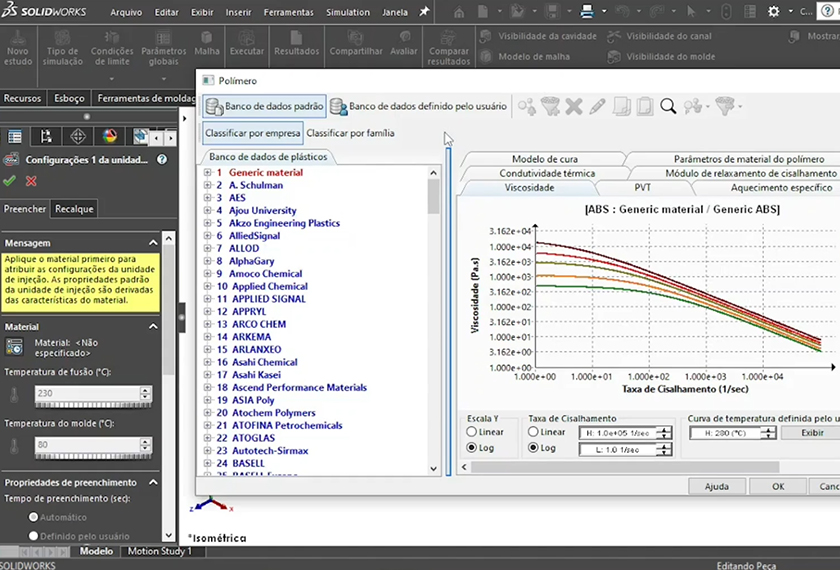
Task: Collapse Propriedades de preenchimento section
Action: pyautogui.click(x=153, y=482)
